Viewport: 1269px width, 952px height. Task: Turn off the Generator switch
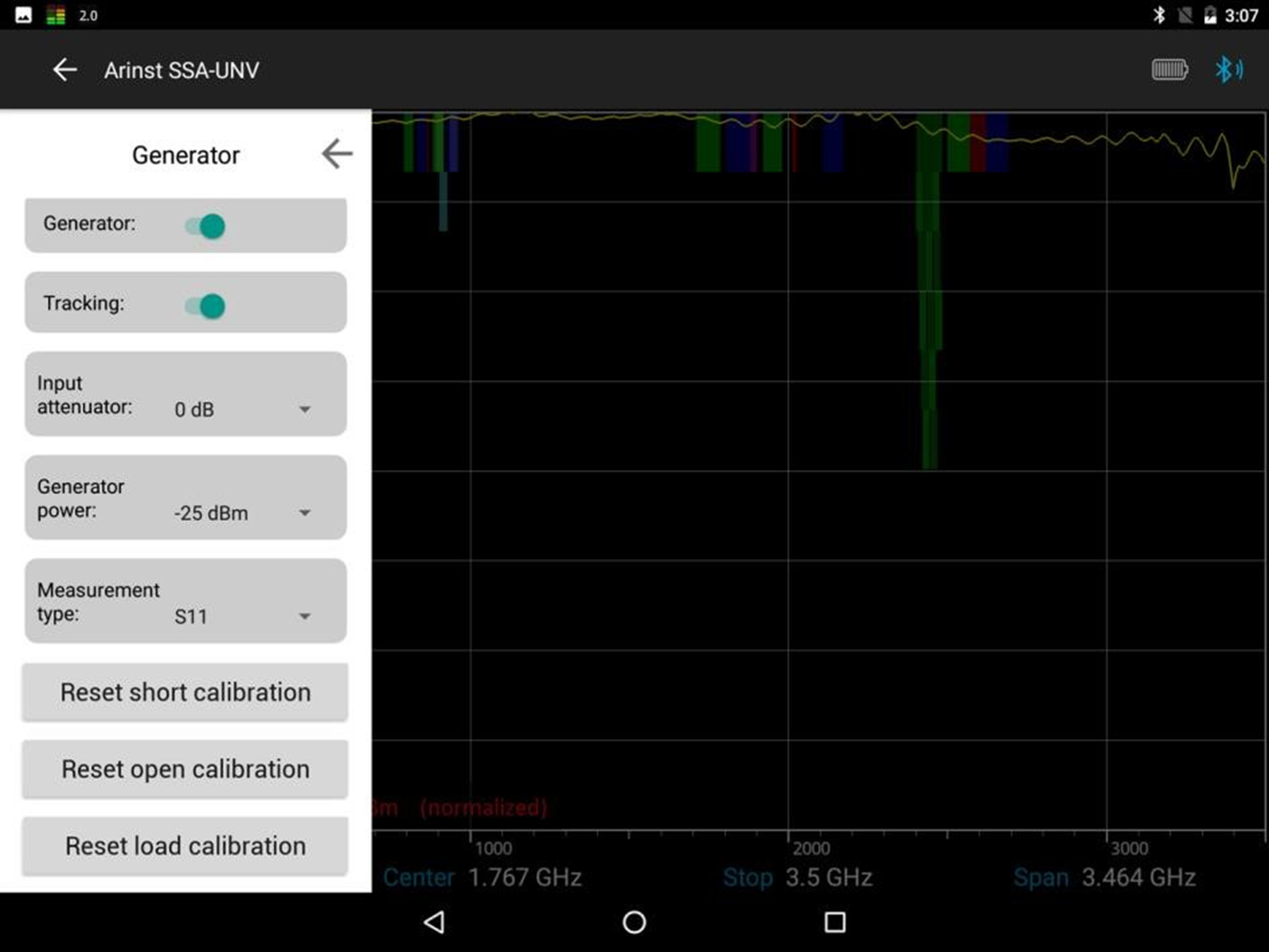tap(205, 226)
